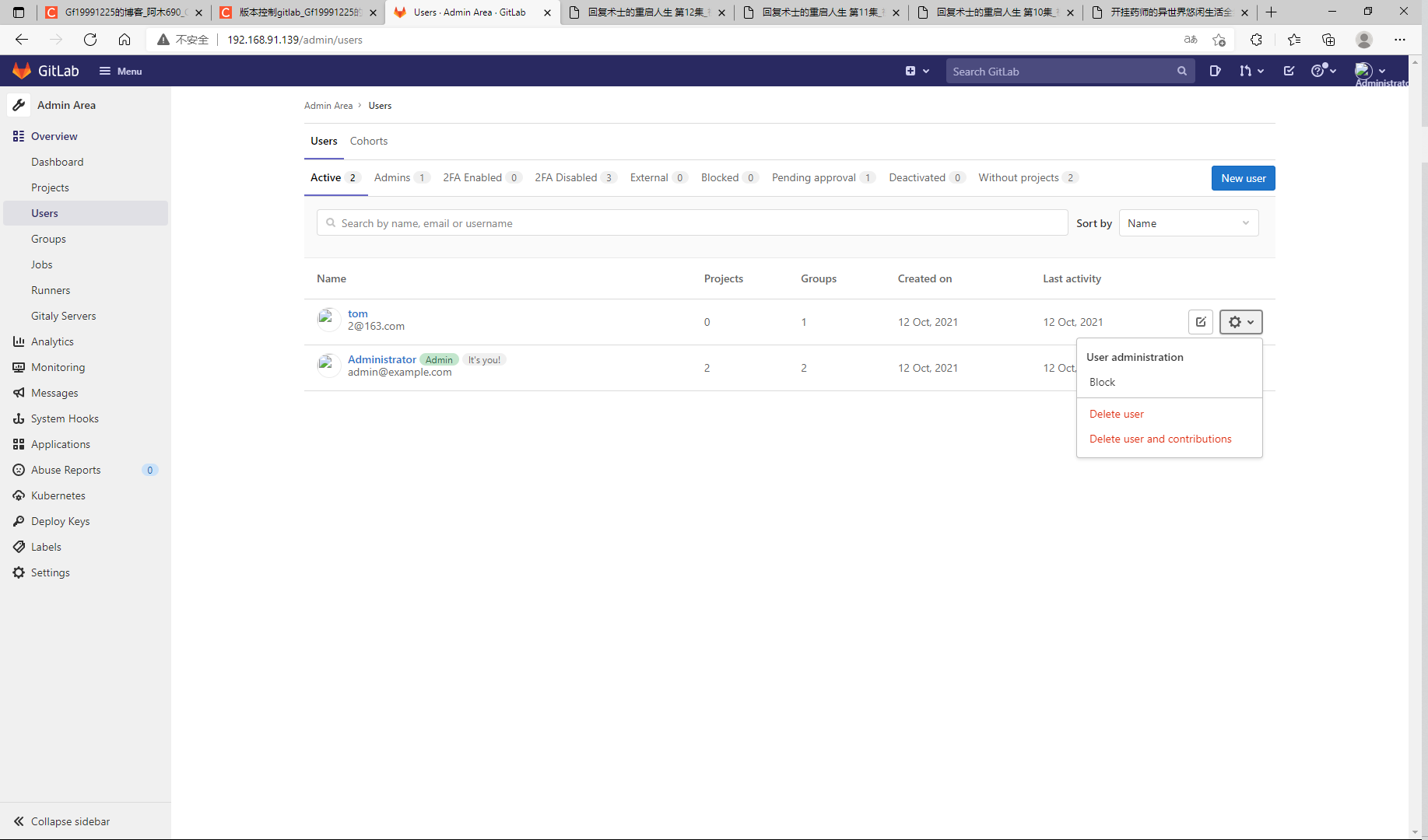Select the Deactivated filter tab
This screenshot has height=840, width=1428.
click(x=928, y=177)
